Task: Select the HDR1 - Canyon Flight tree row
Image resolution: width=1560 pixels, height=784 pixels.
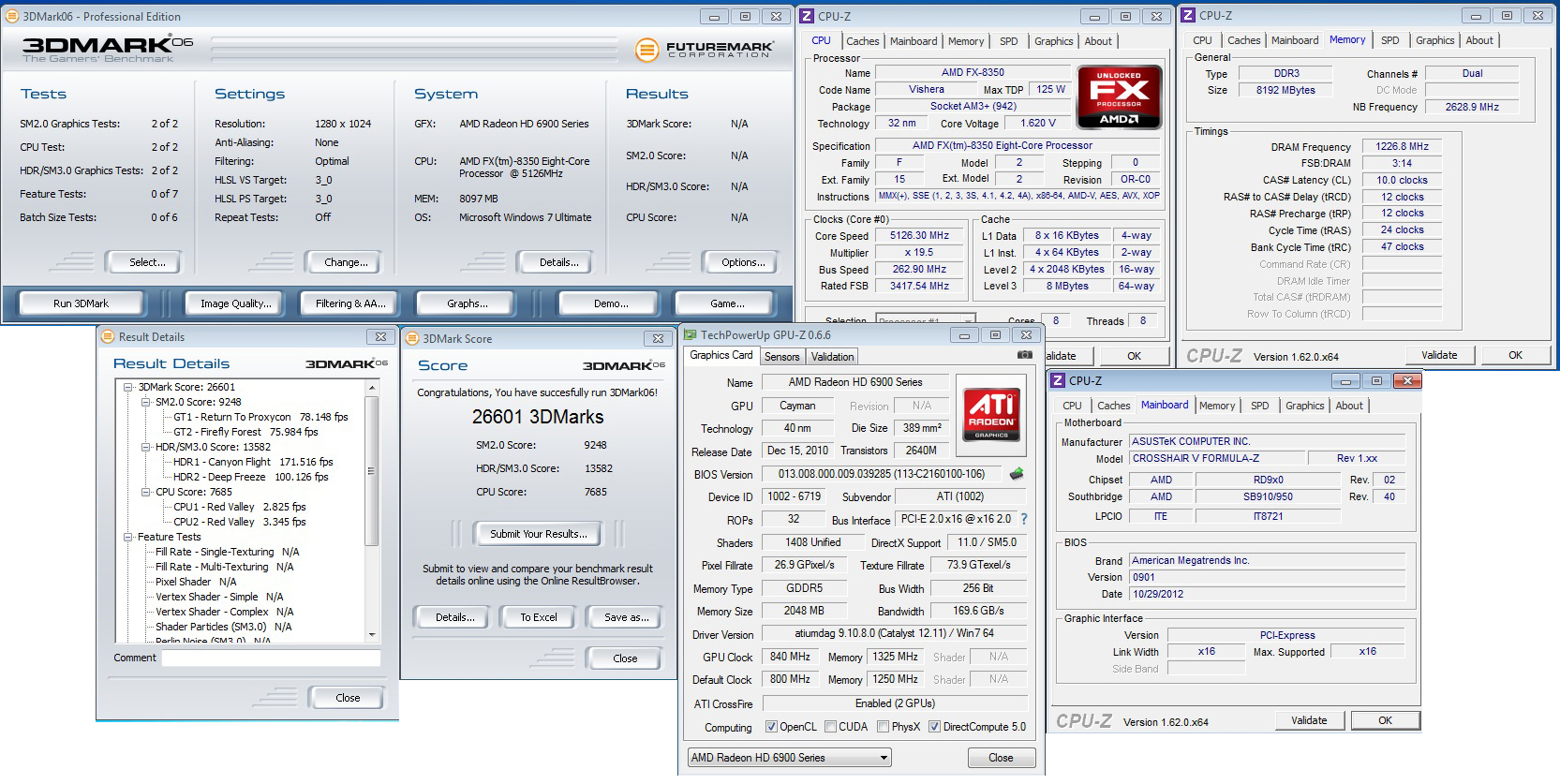Action: click(253, 462)
